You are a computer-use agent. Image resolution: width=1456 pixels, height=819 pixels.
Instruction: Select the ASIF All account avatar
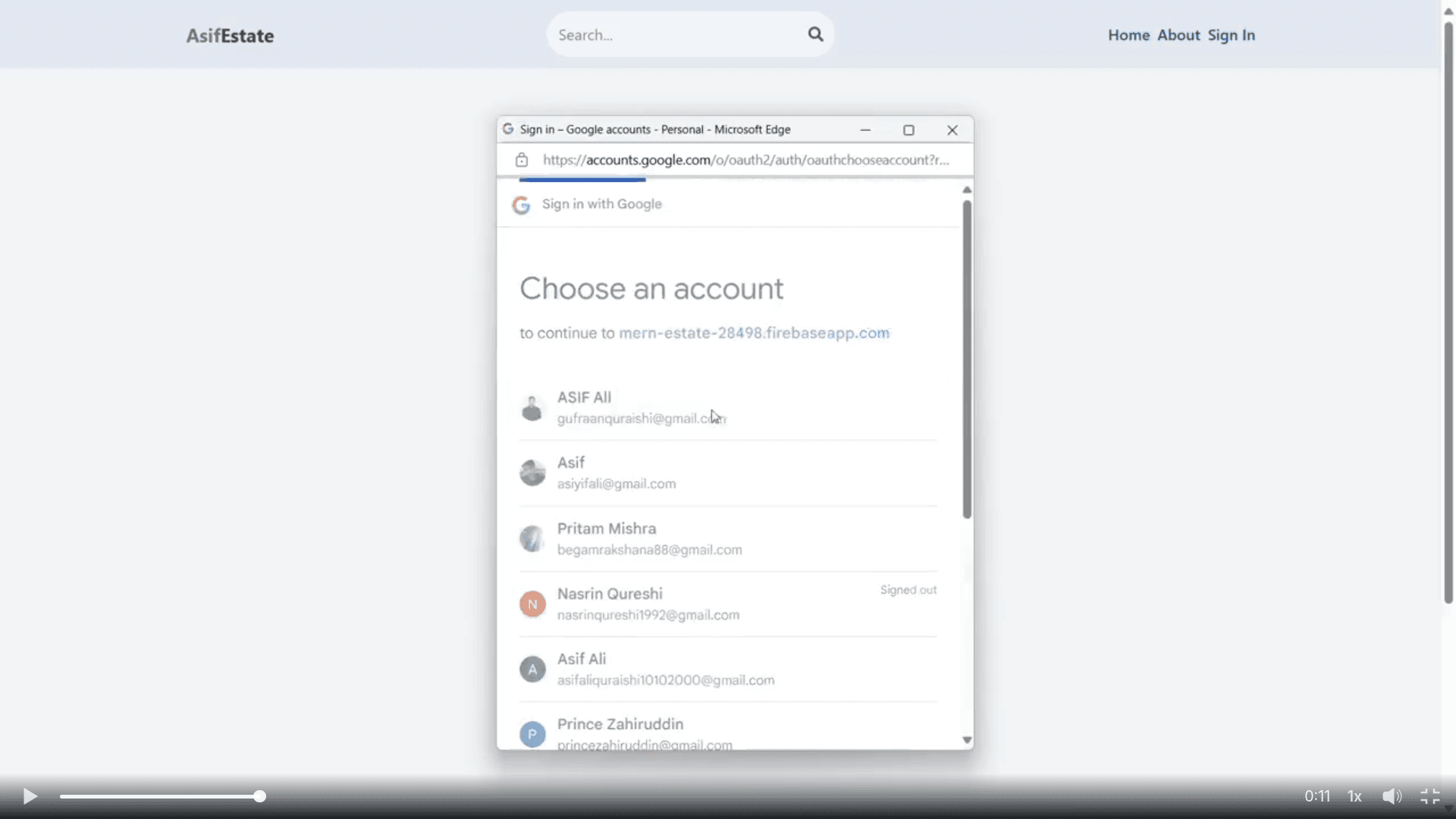click(532, 408)
